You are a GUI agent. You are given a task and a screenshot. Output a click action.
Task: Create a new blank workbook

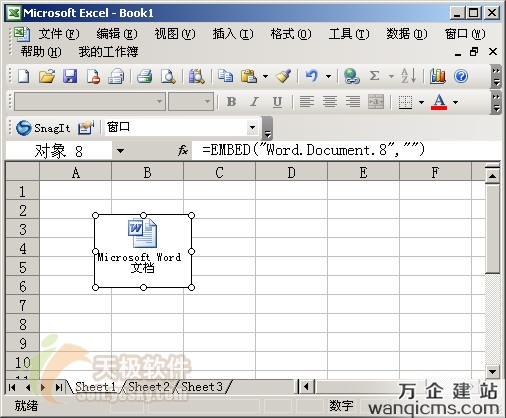(x=24, y=76)
